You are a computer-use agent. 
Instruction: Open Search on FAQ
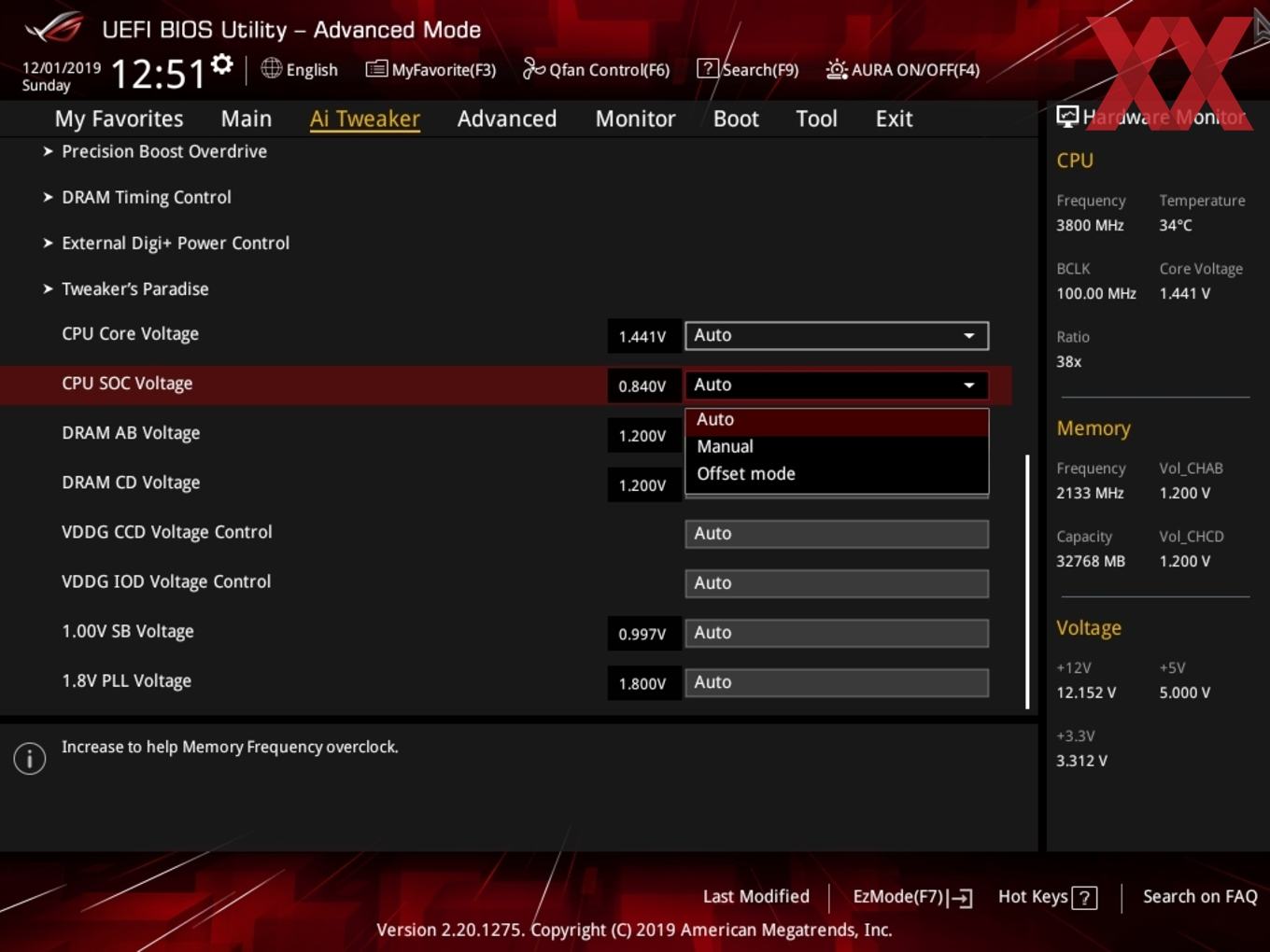click(x=1200, y=897)
